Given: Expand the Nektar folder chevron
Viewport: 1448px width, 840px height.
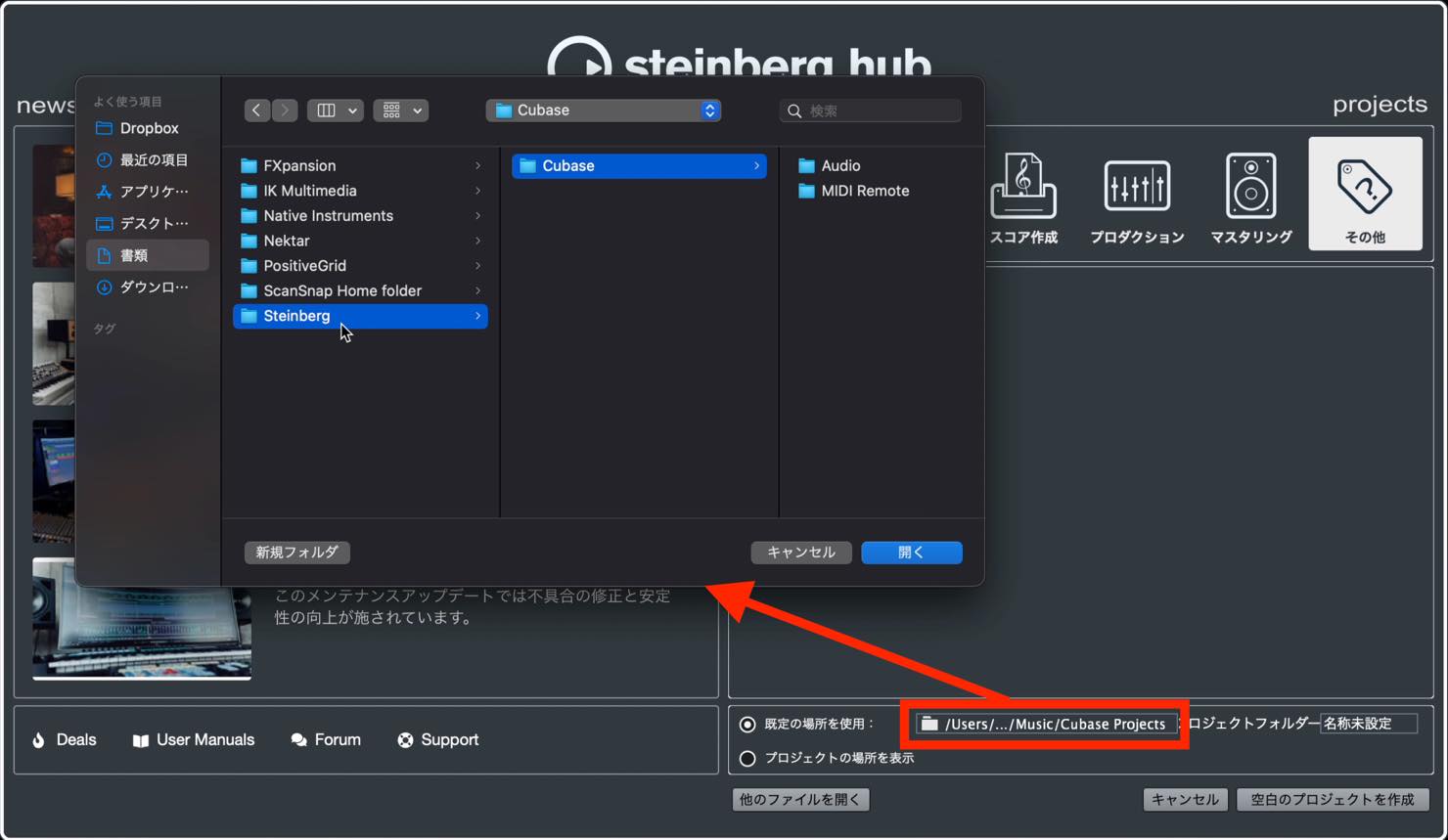Looking at the screenshot, I should coord(477,241).
